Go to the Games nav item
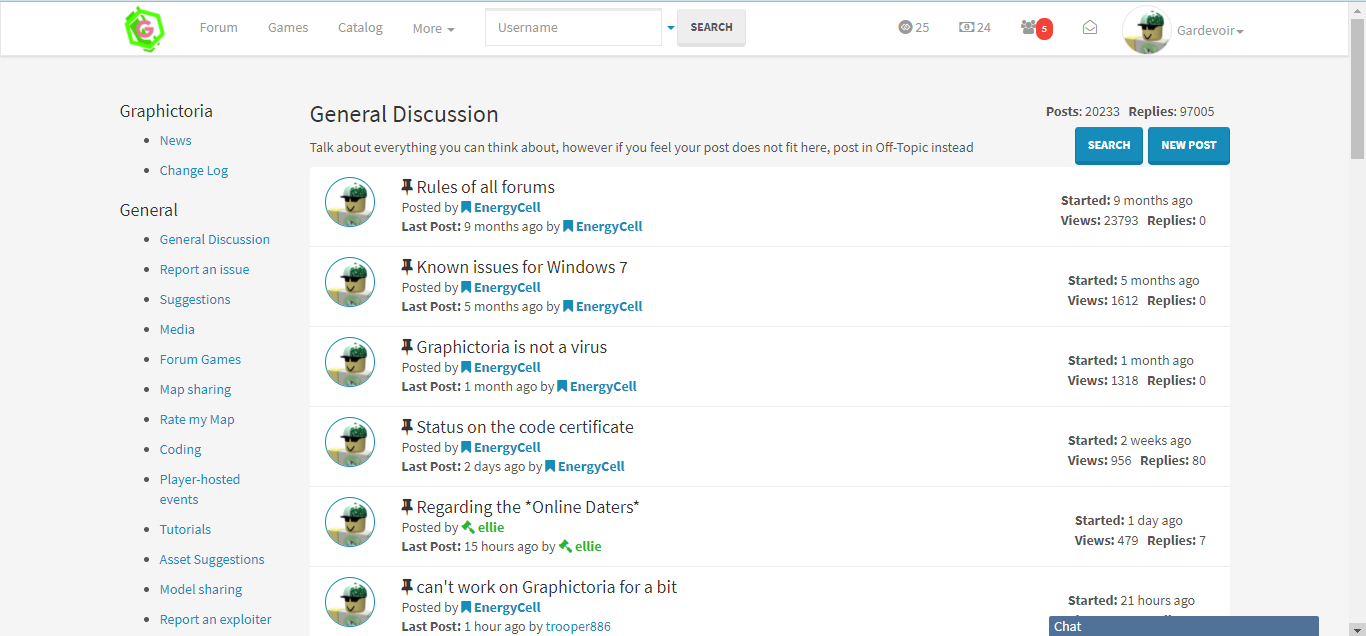The image size is (1366, 636). tap(288, 28)
